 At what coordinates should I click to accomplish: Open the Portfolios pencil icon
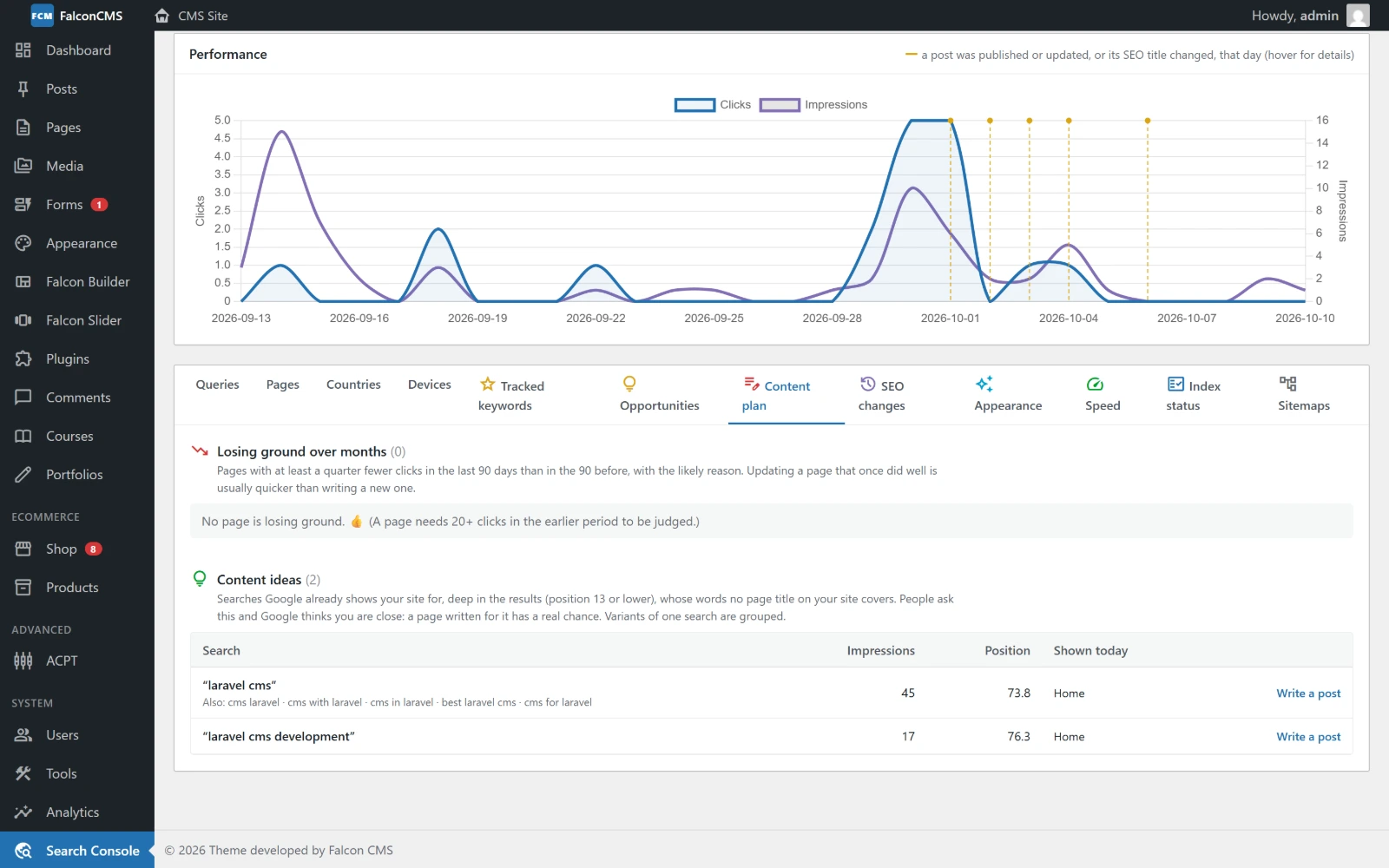[x=23, y=474]
